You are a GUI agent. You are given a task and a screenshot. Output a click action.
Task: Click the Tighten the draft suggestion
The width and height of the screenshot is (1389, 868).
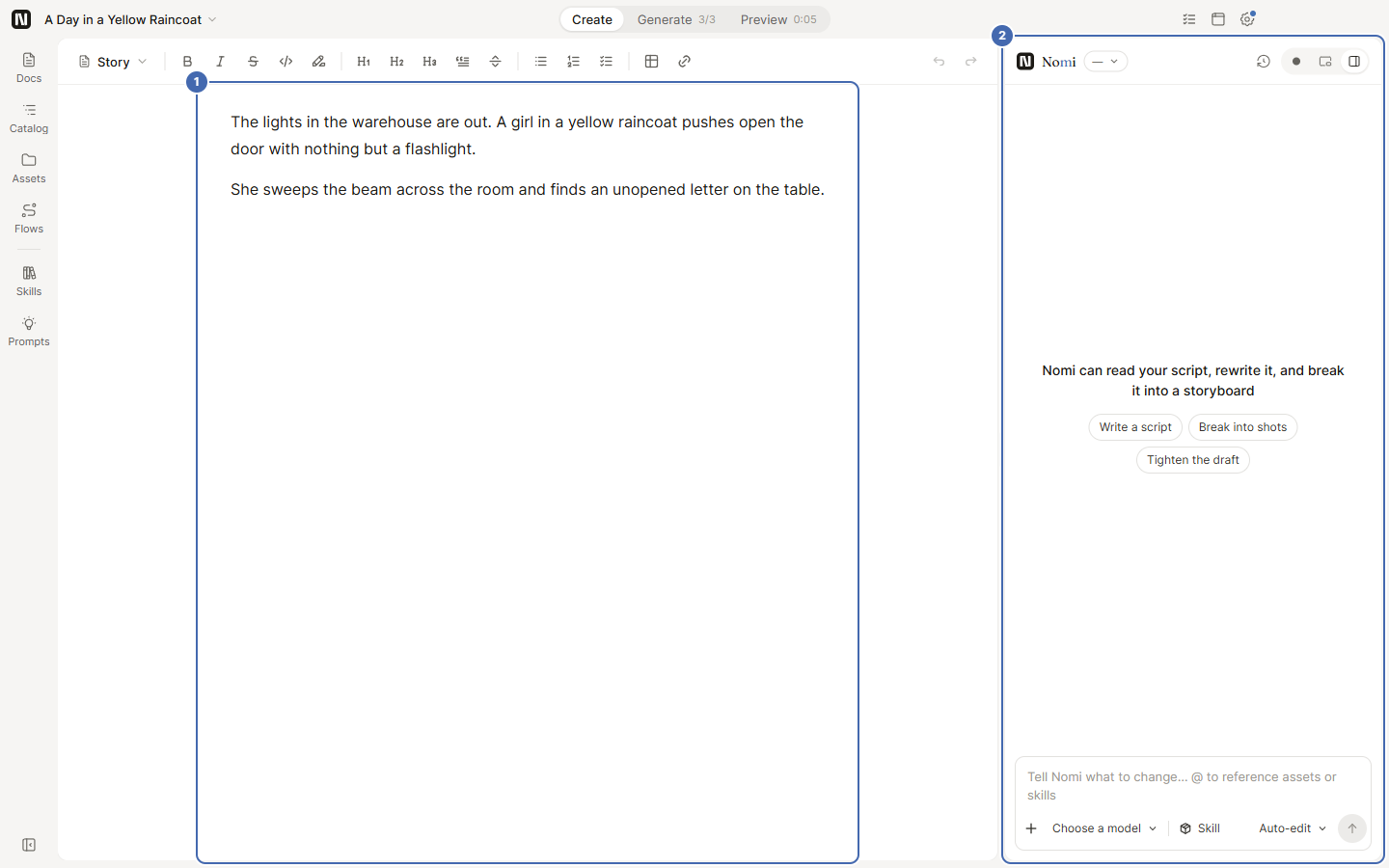tap(1193, 460)
